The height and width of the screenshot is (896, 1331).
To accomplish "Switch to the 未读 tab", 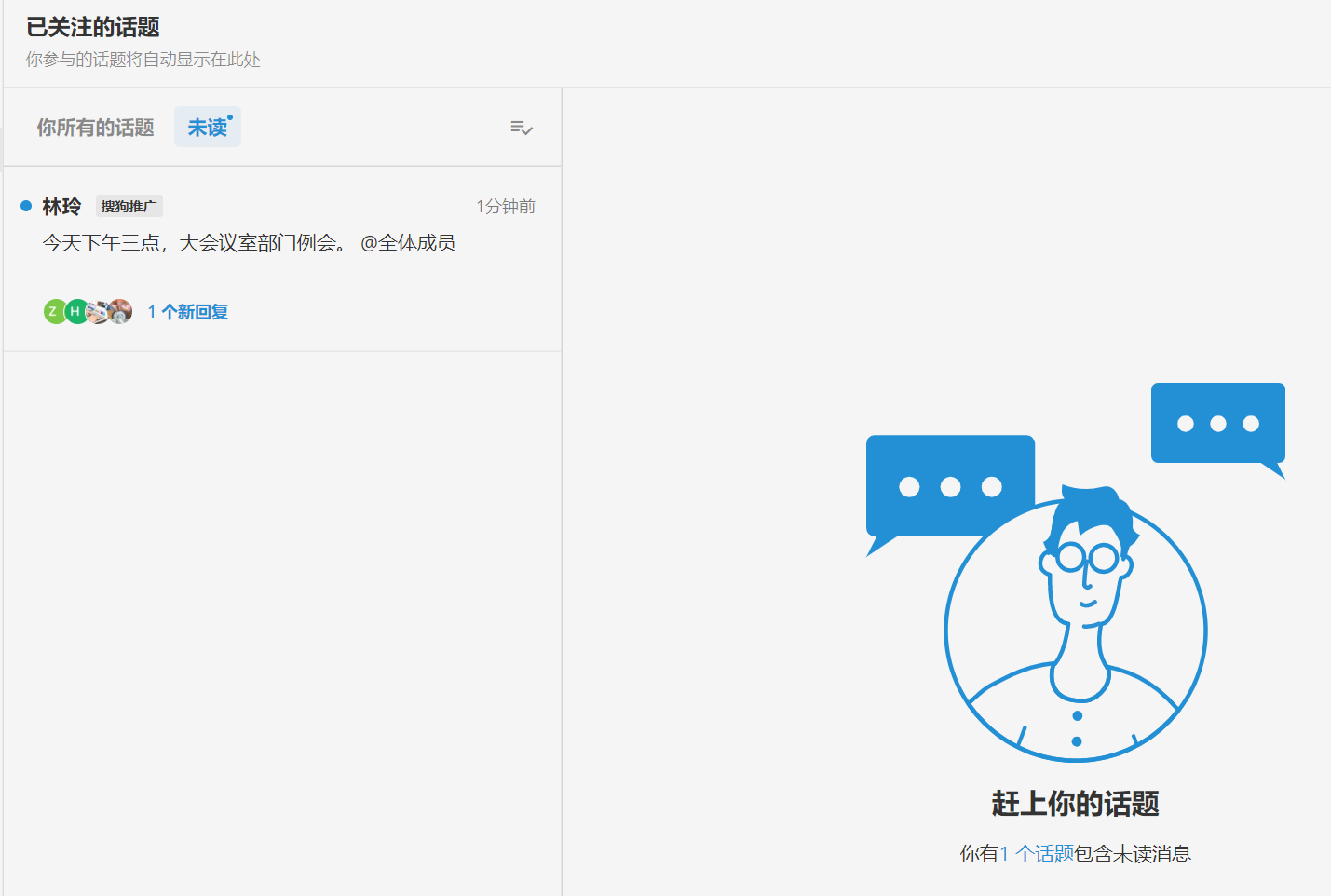I will pos(207,127).
